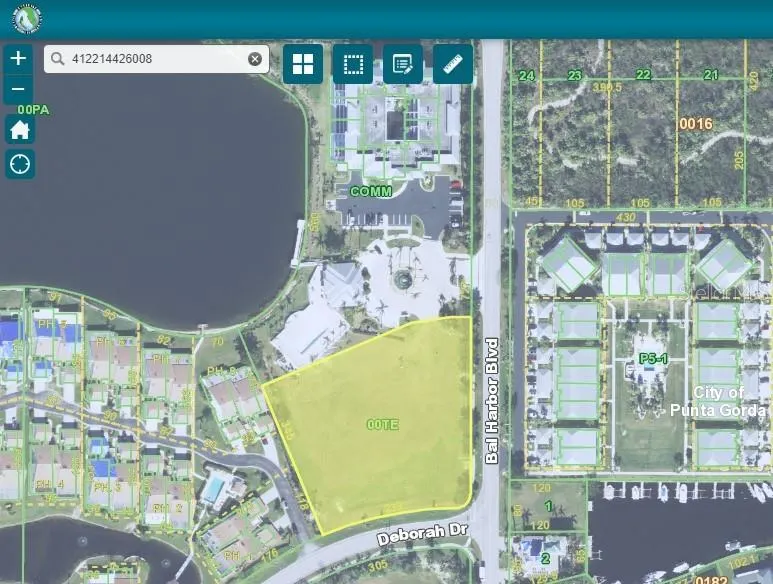Find my current location on map
Screen dimensions: 773x584
20,164
